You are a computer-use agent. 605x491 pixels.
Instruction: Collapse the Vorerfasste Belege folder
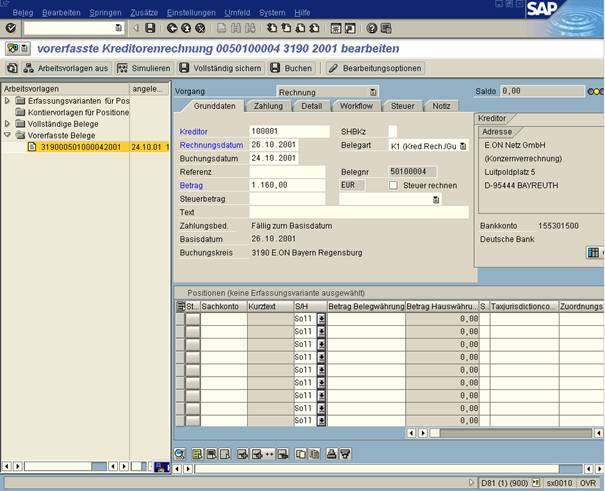click(x=7, y=135)
